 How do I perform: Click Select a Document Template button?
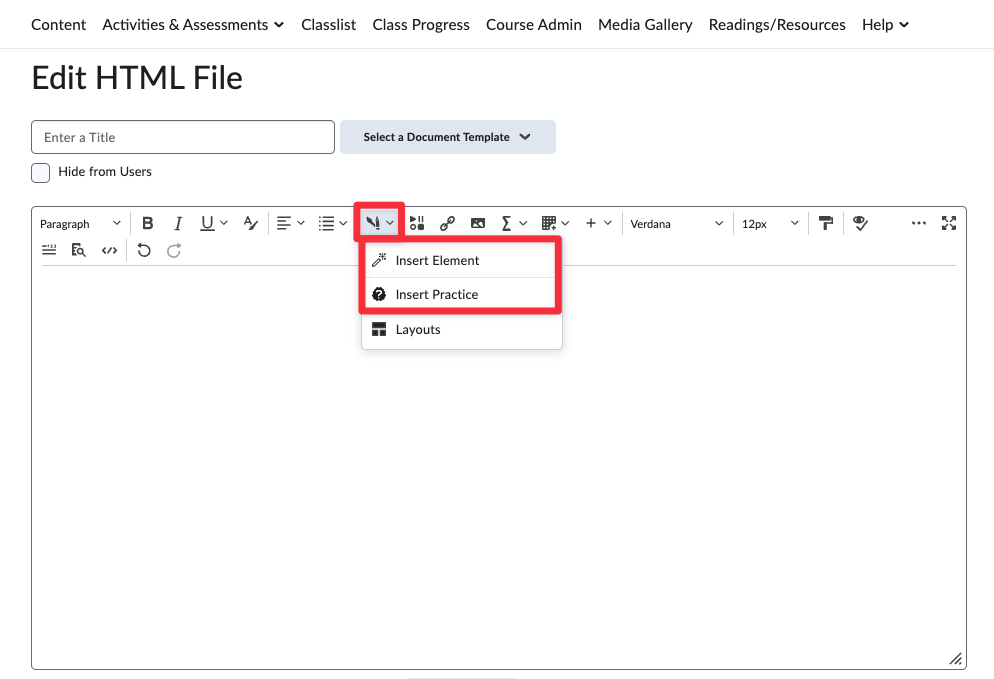tap(447, 137)
